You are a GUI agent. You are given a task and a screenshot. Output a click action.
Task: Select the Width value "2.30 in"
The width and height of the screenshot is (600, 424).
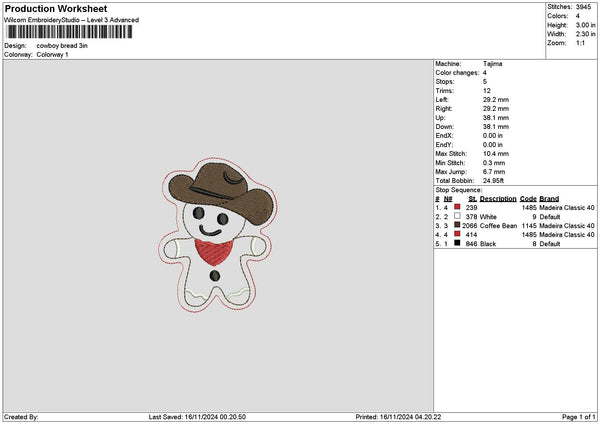click(x=585, y=34)
